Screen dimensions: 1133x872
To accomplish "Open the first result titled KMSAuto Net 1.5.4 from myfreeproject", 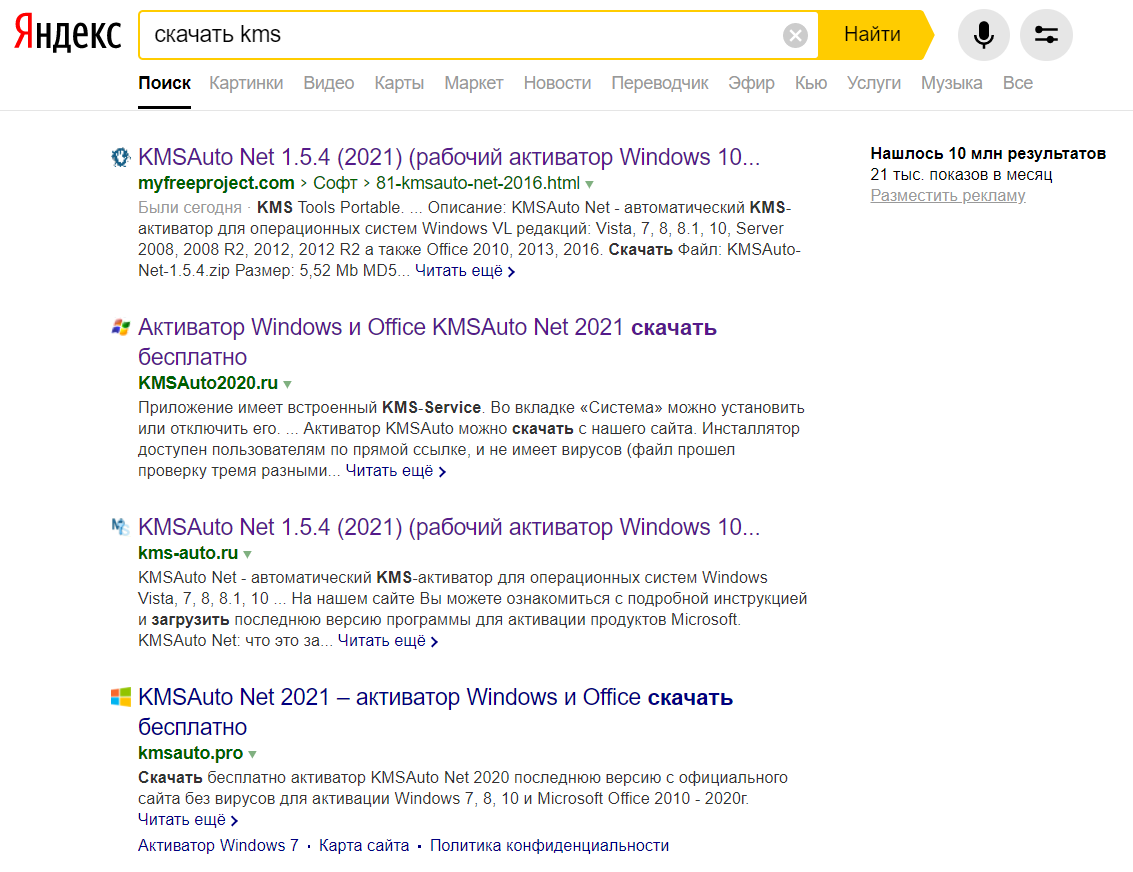I will click(449, 157).
